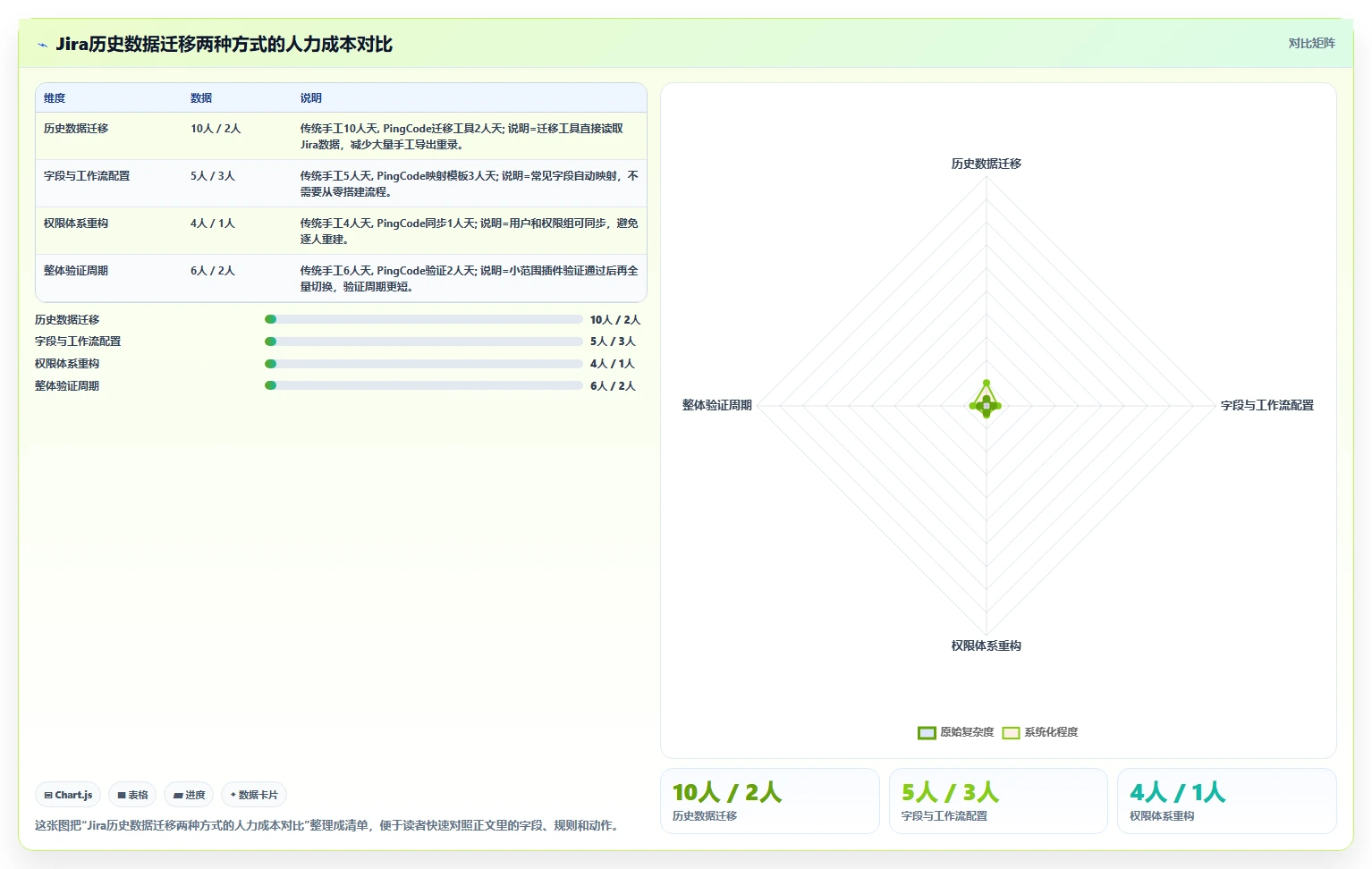Viewport: 1372px width, 869px height.
Task: Toggle the 系统化程度 legend swatch
Action: click(1011, 733)
